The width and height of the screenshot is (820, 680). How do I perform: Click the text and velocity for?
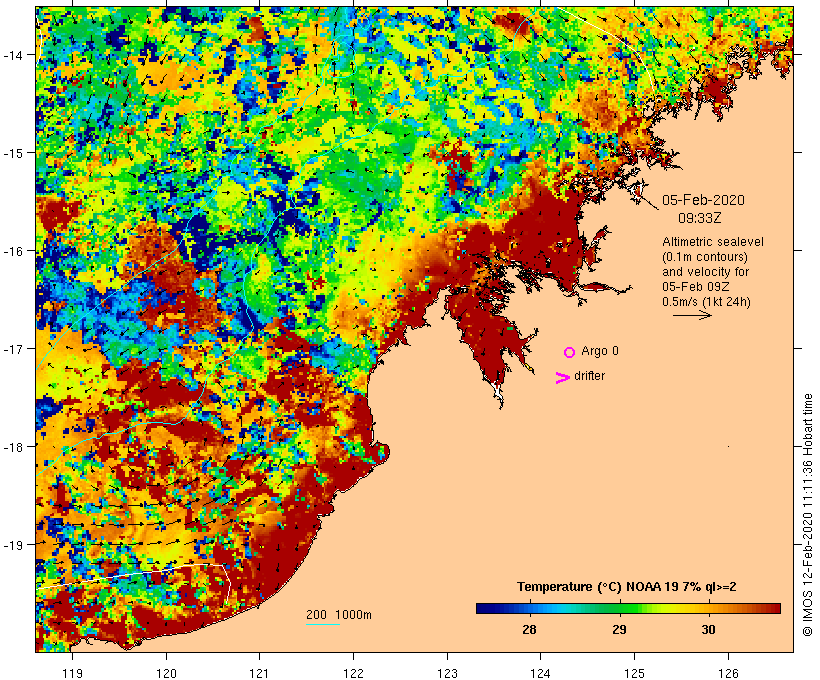705,272
